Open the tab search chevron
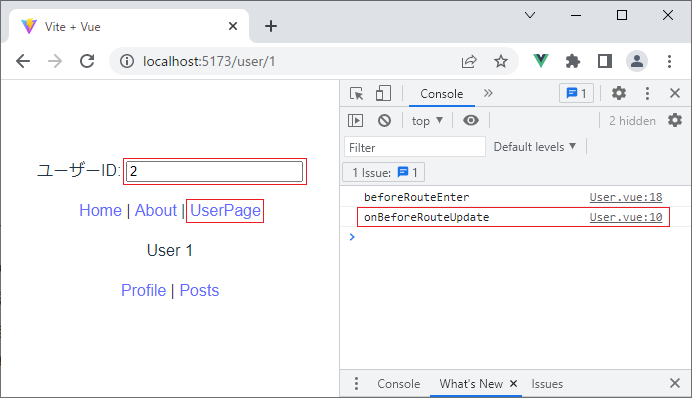Viewport: 692px width, 398px height. click(530, 15)
